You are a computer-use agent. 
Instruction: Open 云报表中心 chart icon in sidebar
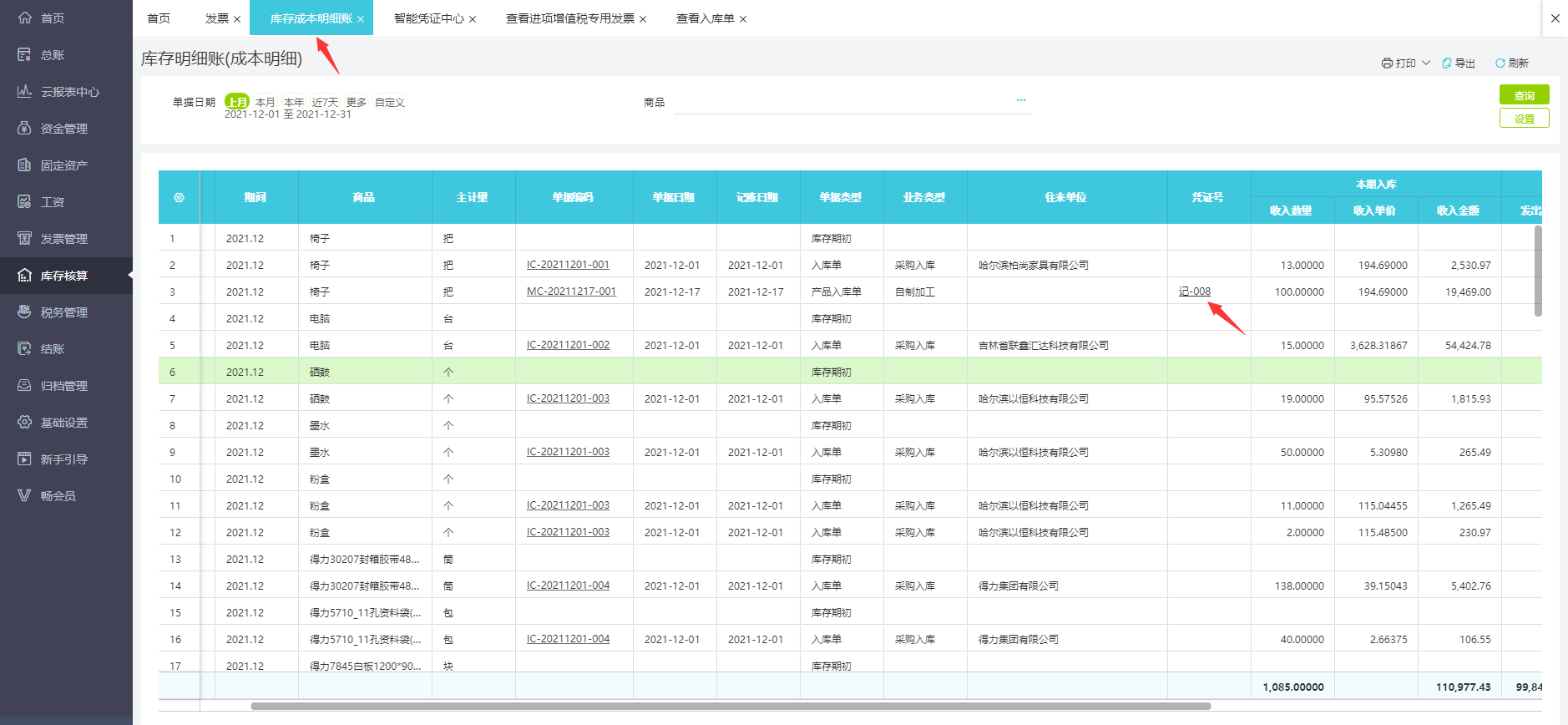click(24, 92)
